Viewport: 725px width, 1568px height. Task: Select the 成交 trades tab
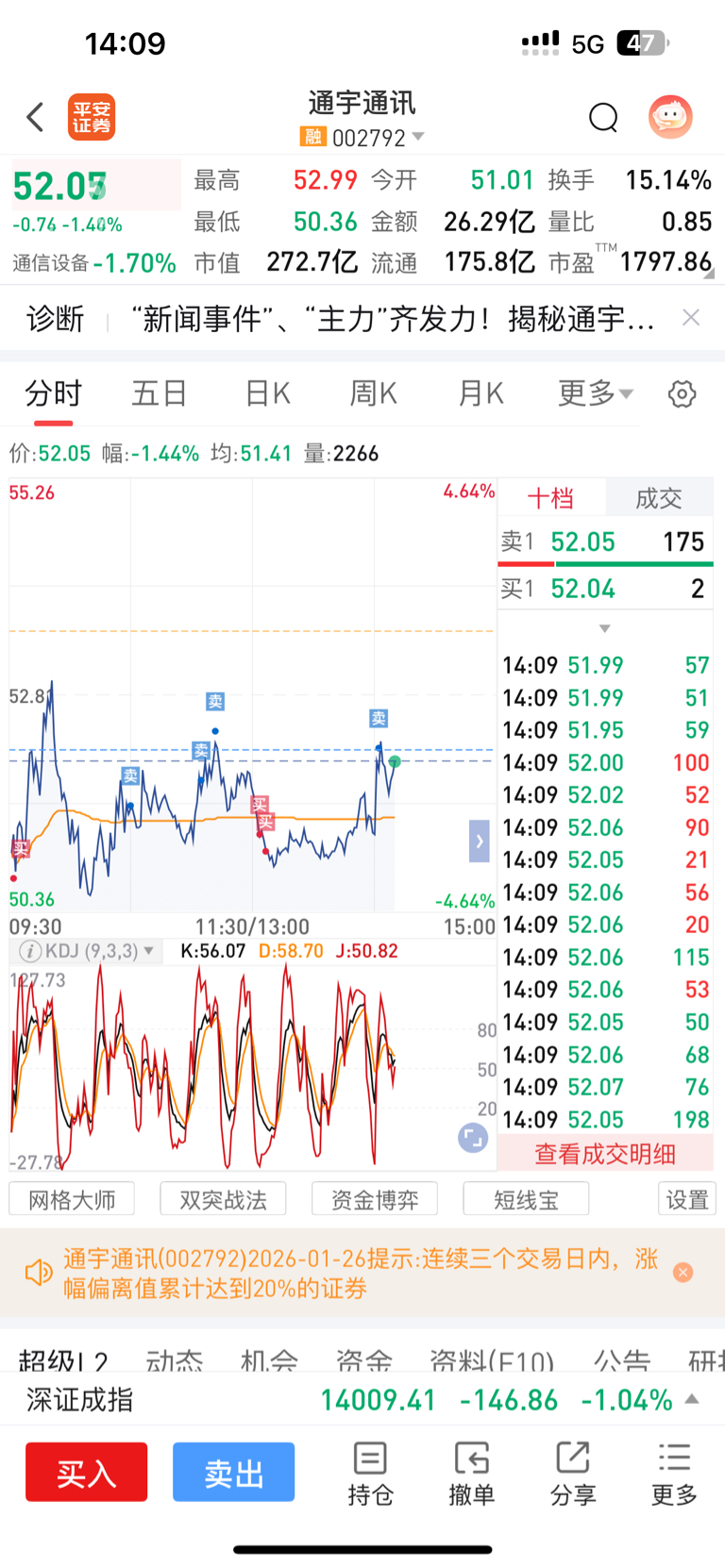659,498
